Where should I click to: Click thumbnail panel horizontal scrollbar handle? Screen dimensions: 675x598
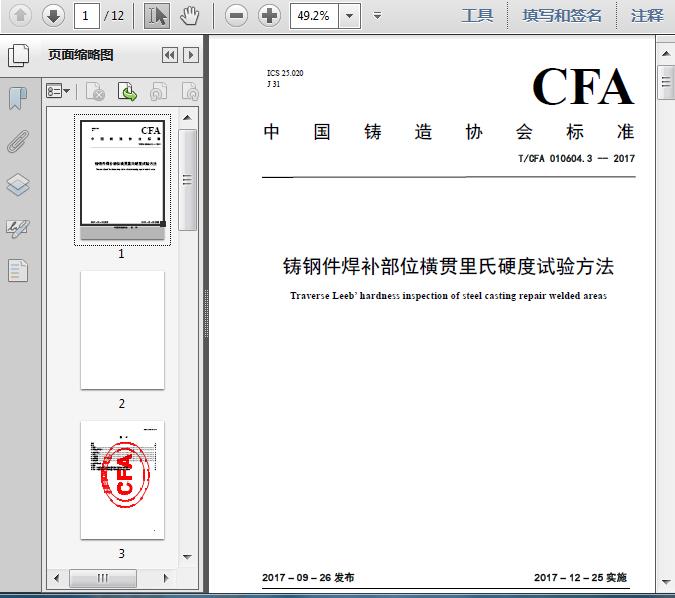[x=102, y=578]
